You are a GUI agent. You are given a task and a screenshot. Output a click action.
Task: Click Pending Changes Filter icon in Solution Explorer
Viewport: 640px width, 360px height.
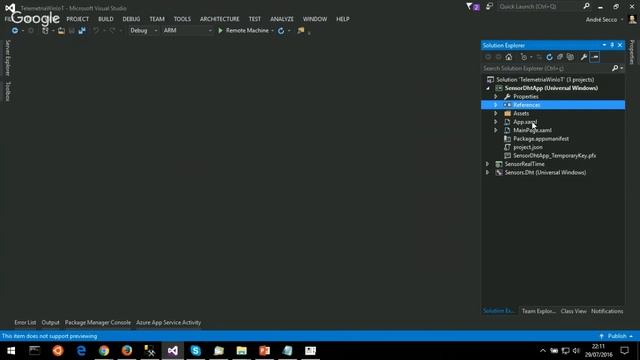(x=524, y=57)
